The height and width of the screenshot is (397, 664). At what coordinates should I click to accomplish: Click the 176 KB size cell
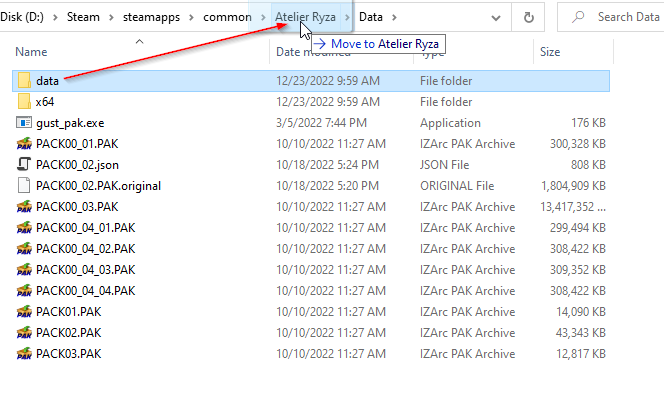click(x=588, y=123)
